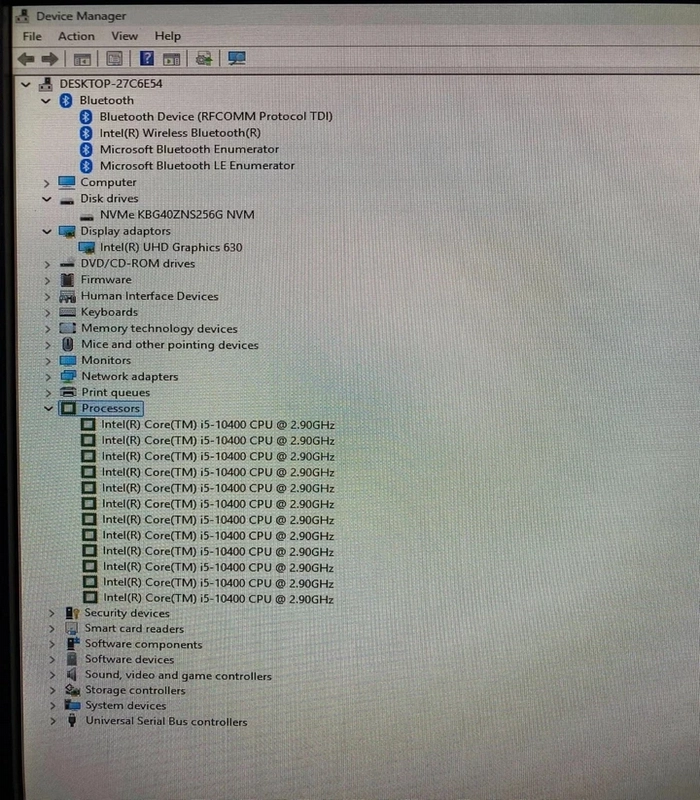700x800 pixels.
Task: Open the Action menu
Action: pos(76,36)
